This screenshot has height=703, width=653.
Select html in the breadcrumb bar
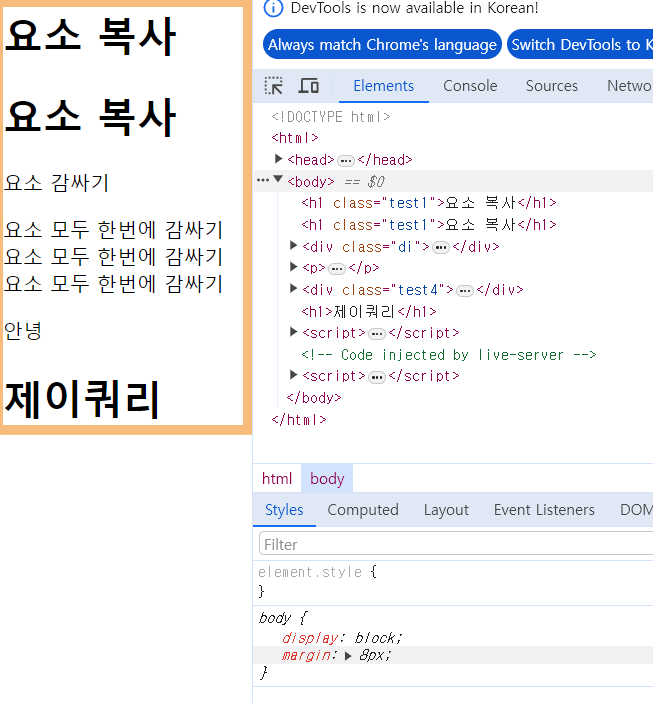277,478
